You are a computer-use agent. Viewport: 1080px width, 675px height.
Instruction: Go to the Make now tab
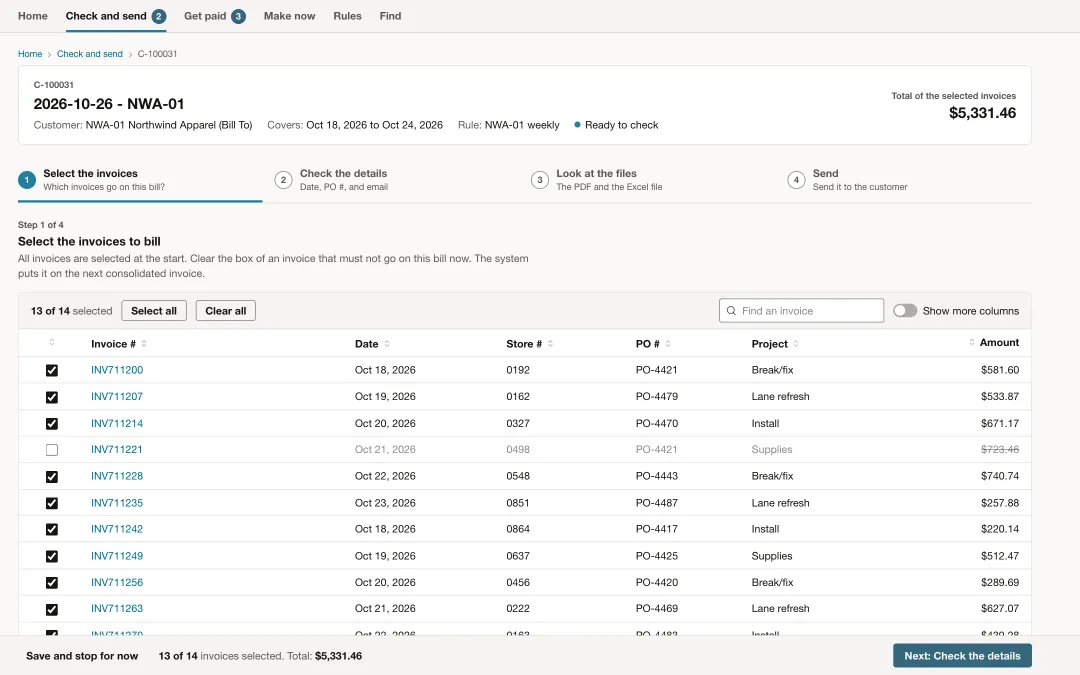[289, 16]
